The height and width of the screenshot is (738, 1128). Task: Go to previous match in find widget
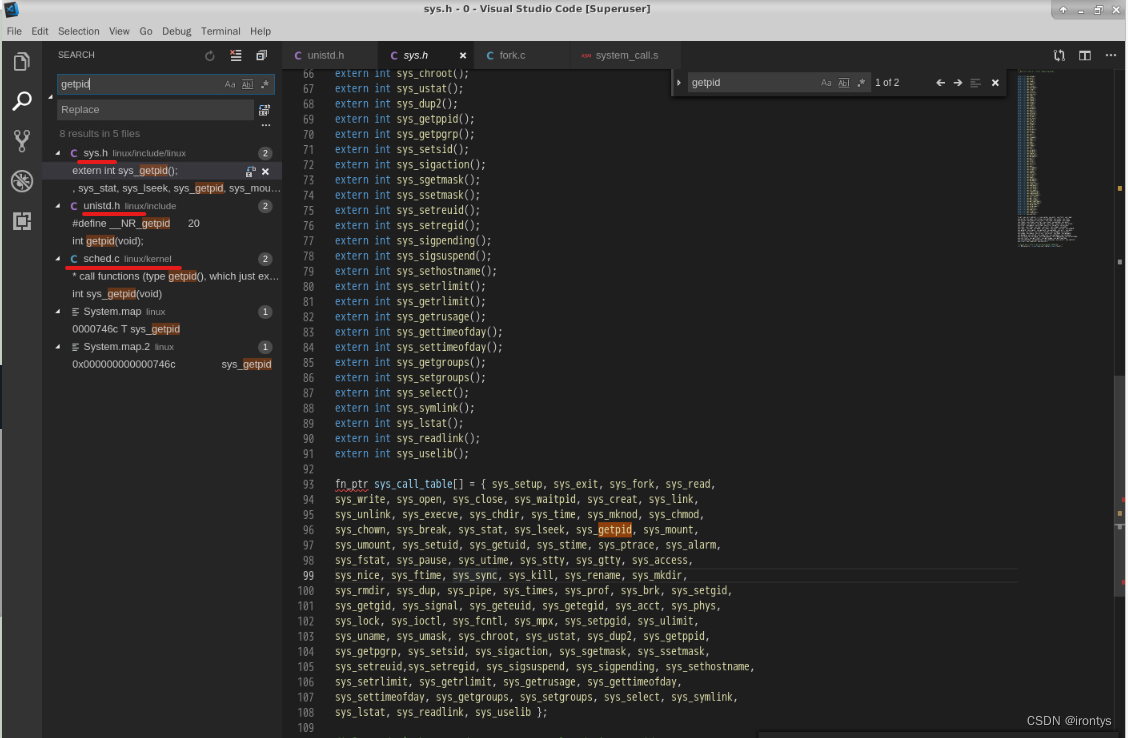(940, 83)
